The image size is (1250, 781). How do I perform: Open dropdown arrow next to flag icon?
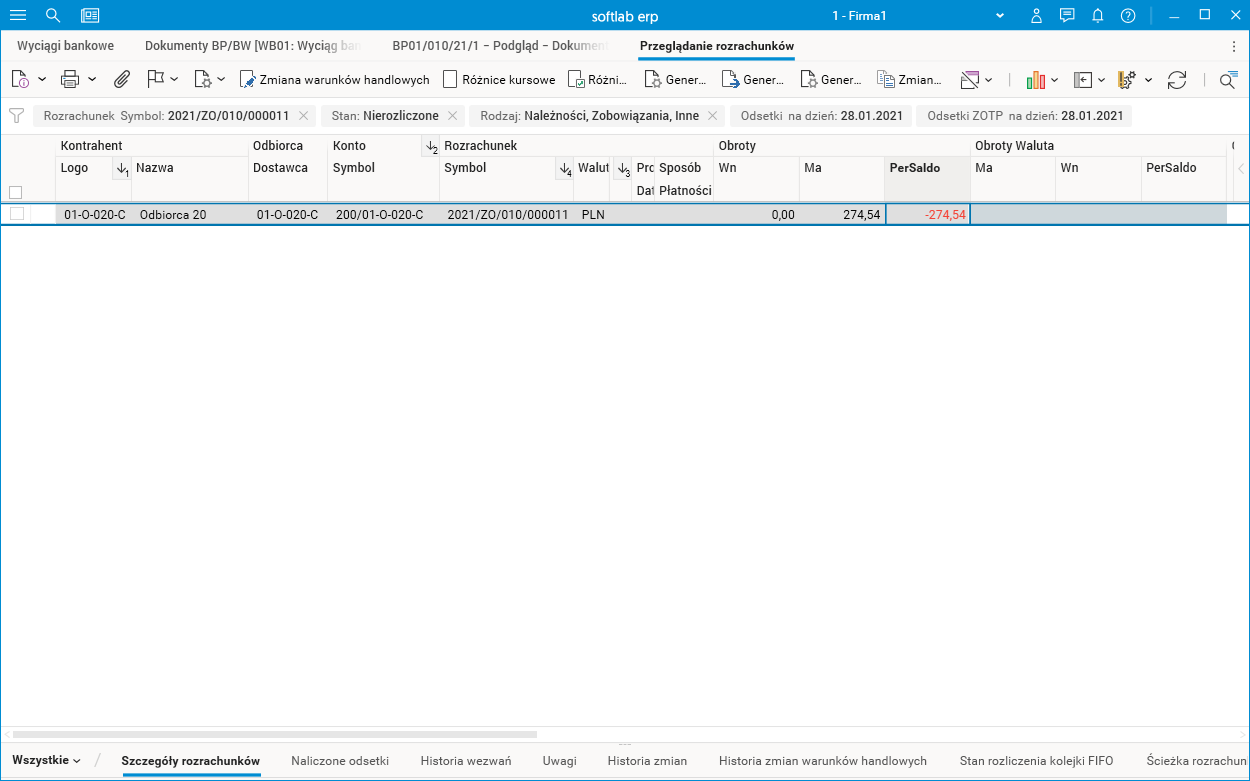click(x=174, y=79)
